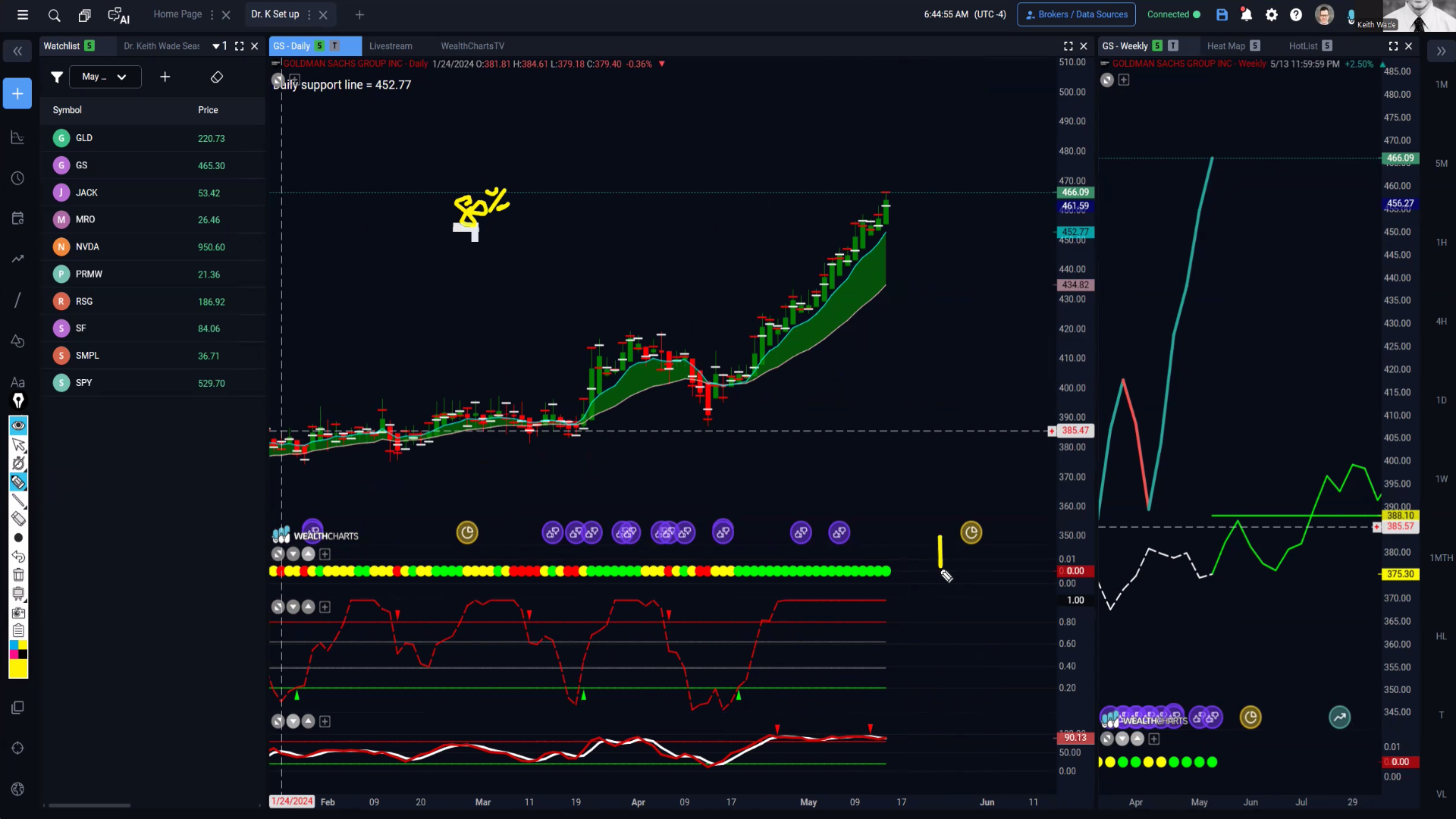Open the calendar icon in left sidebar
This screenshot has width=1456, height=819.
17,218
